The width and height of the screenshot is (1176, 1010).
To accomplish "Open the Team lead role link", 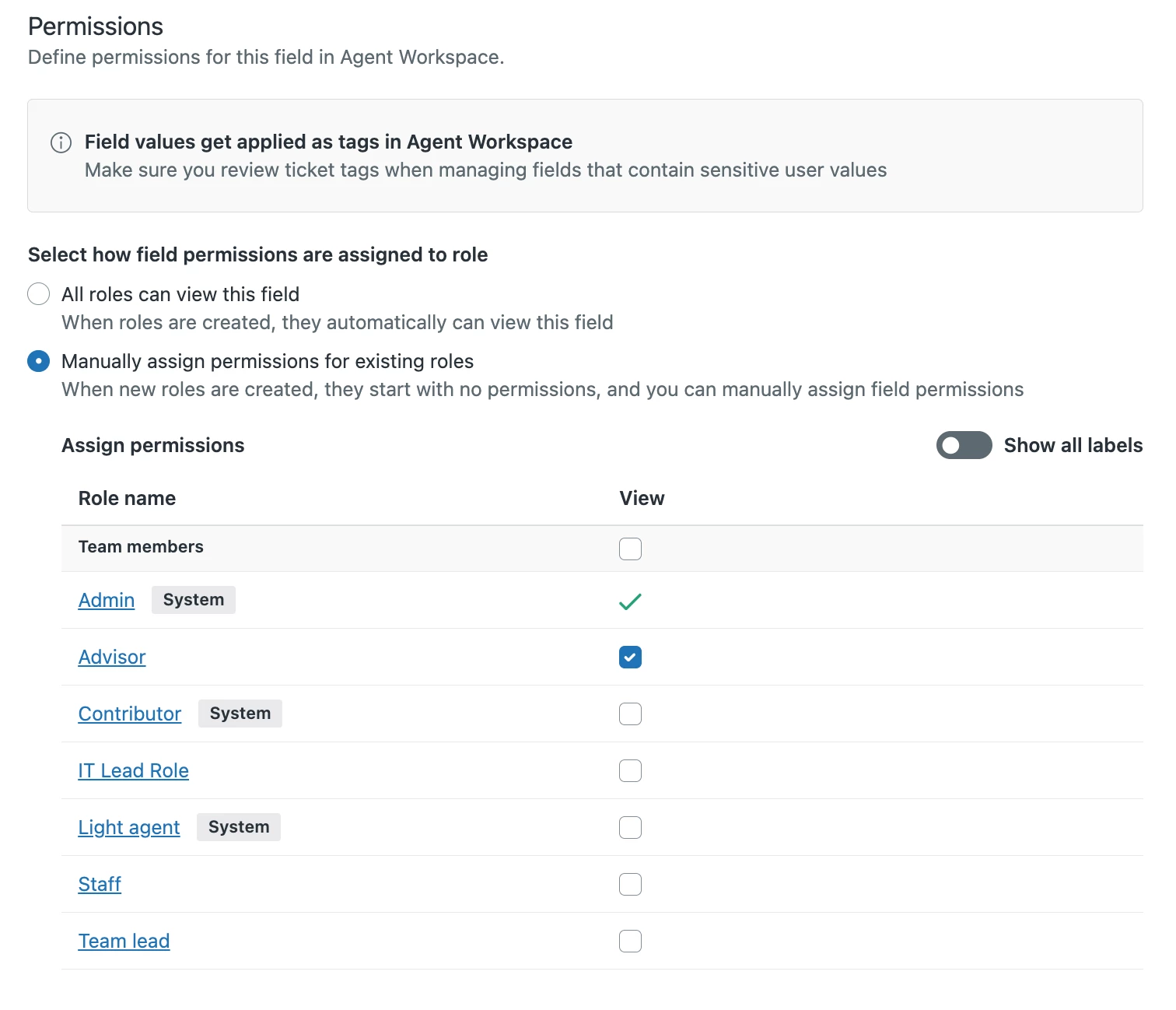I will (124, 941).
